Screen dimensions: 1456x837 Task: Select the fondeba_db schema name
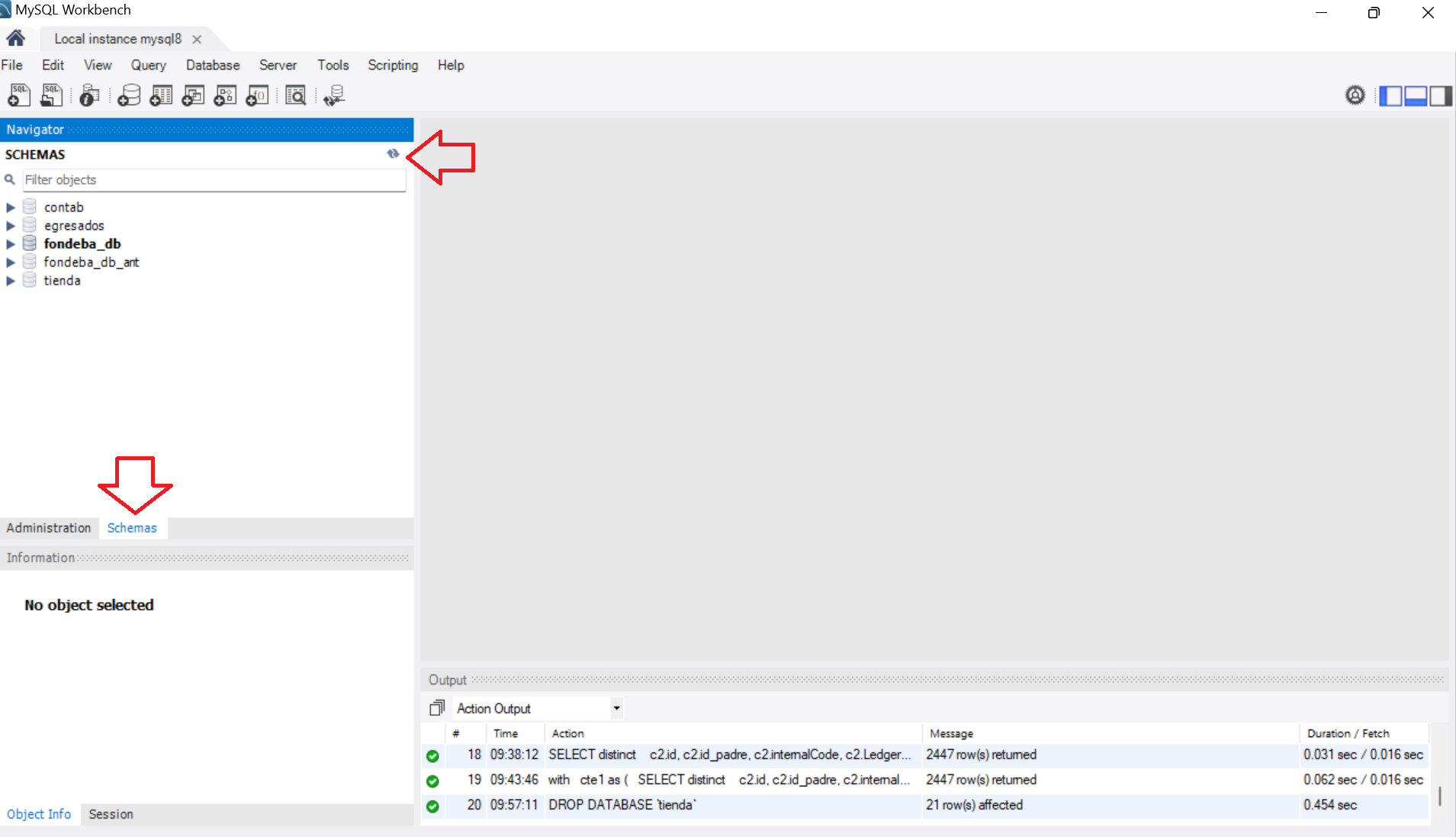pyautogui.click(x=82, y=244)
